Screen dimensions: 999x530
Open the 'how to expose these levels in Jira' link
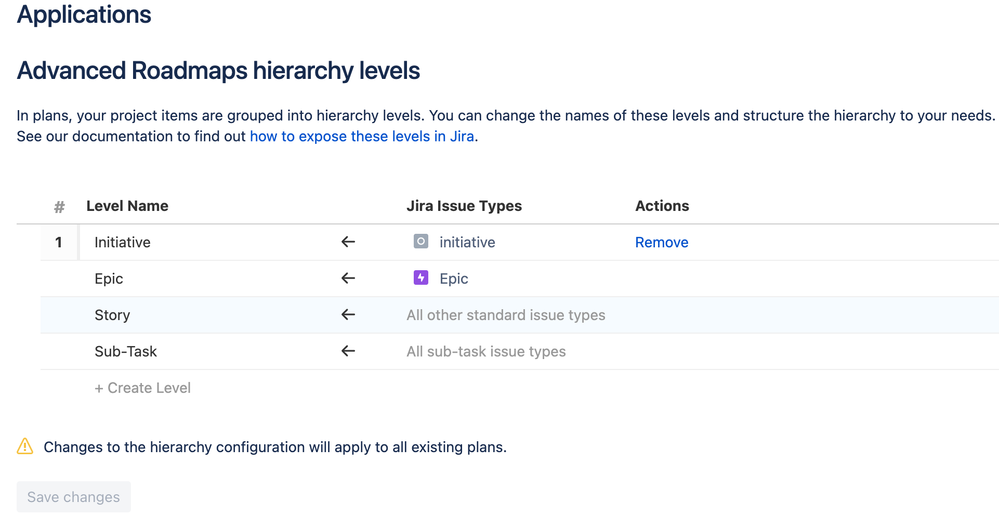[362, 136]
